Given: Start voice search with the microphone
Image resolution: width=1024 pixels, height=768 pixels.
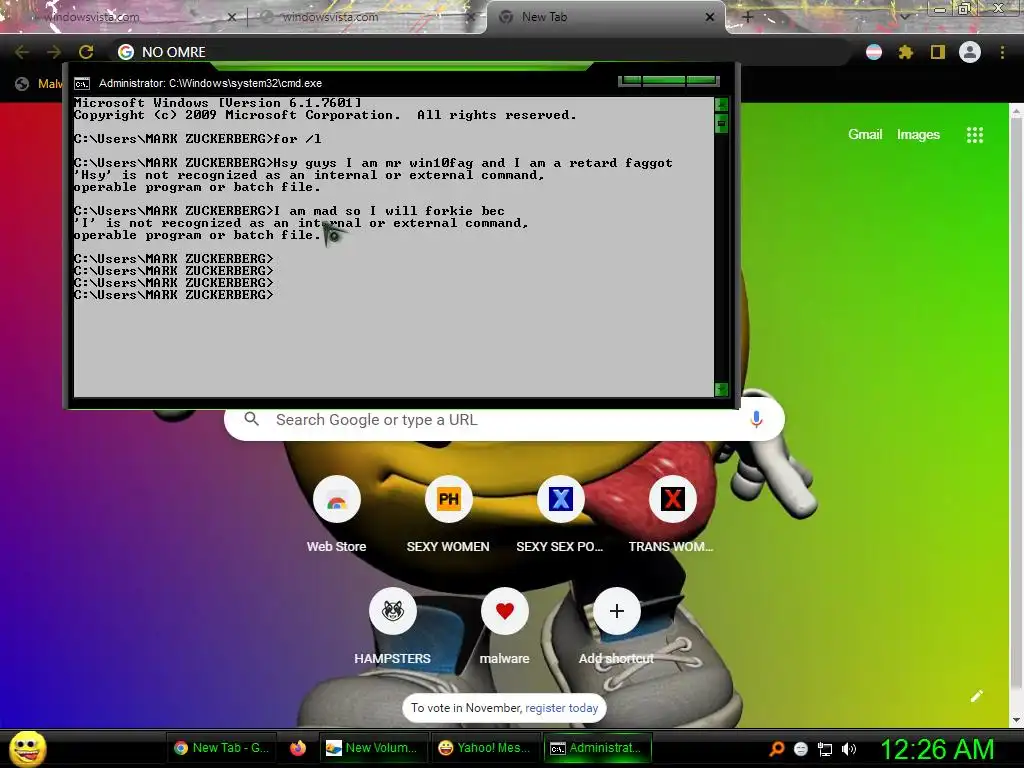Looking at the screenshot, I should [756, 419].
